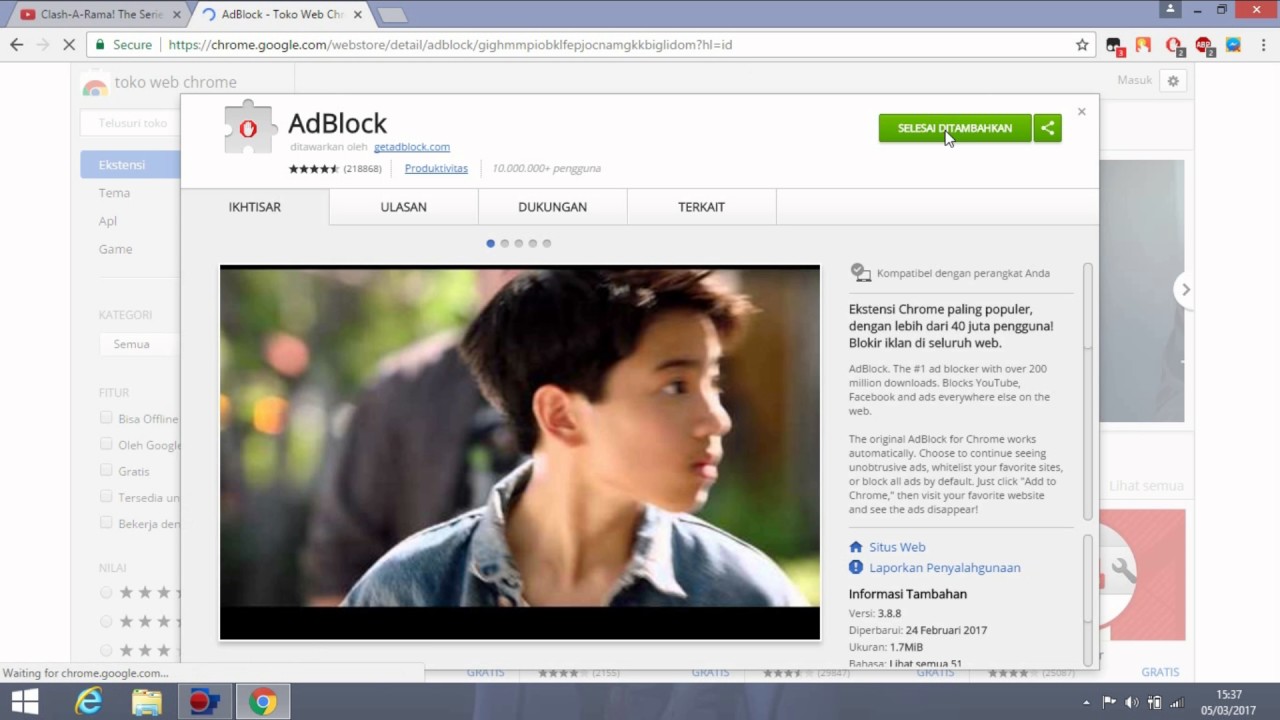Tick the Bekerja den... checkbox

pos(106,522)
